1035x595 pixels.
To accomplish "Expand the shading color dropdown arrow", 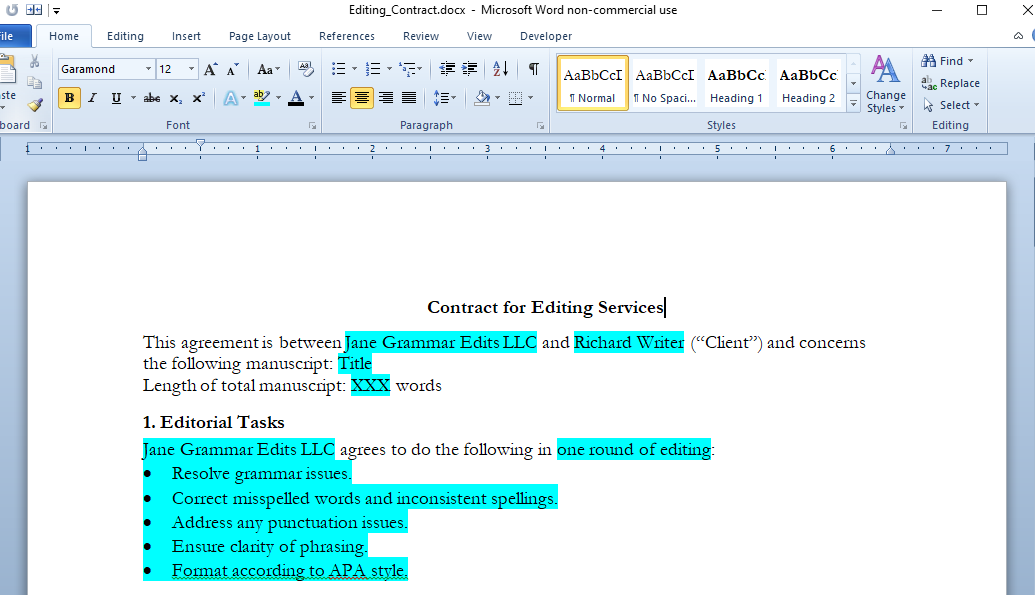I will (x=498, y=98).
